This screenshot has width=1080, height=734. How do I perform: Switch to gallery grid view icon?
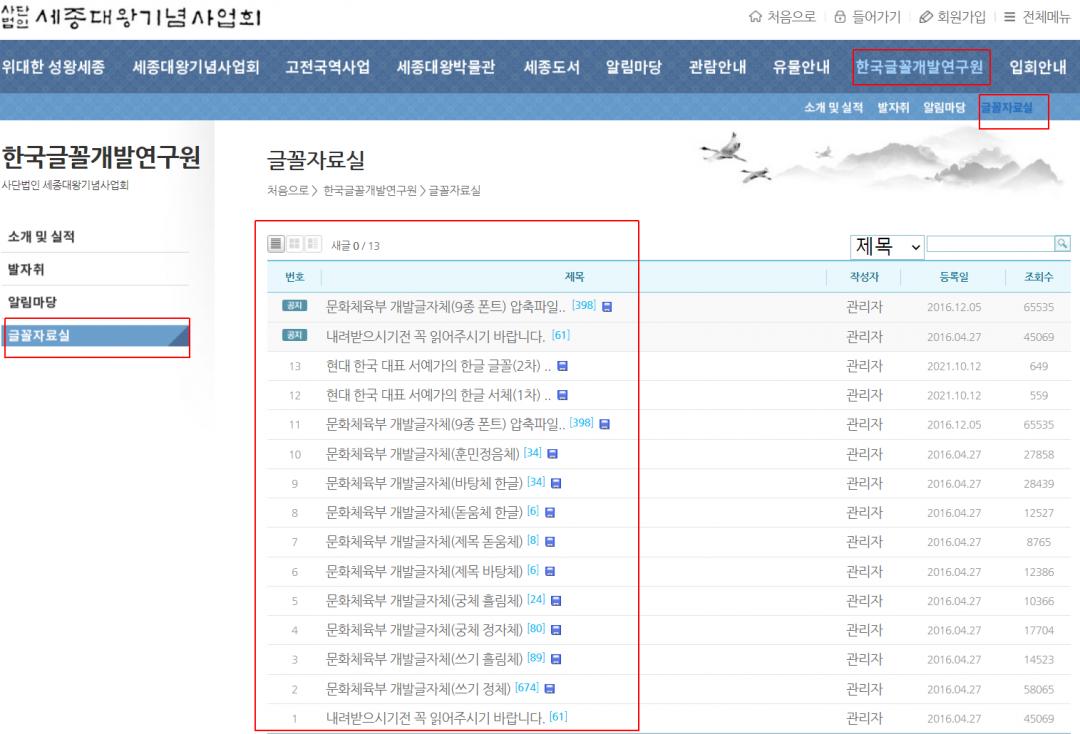(295, 245)
